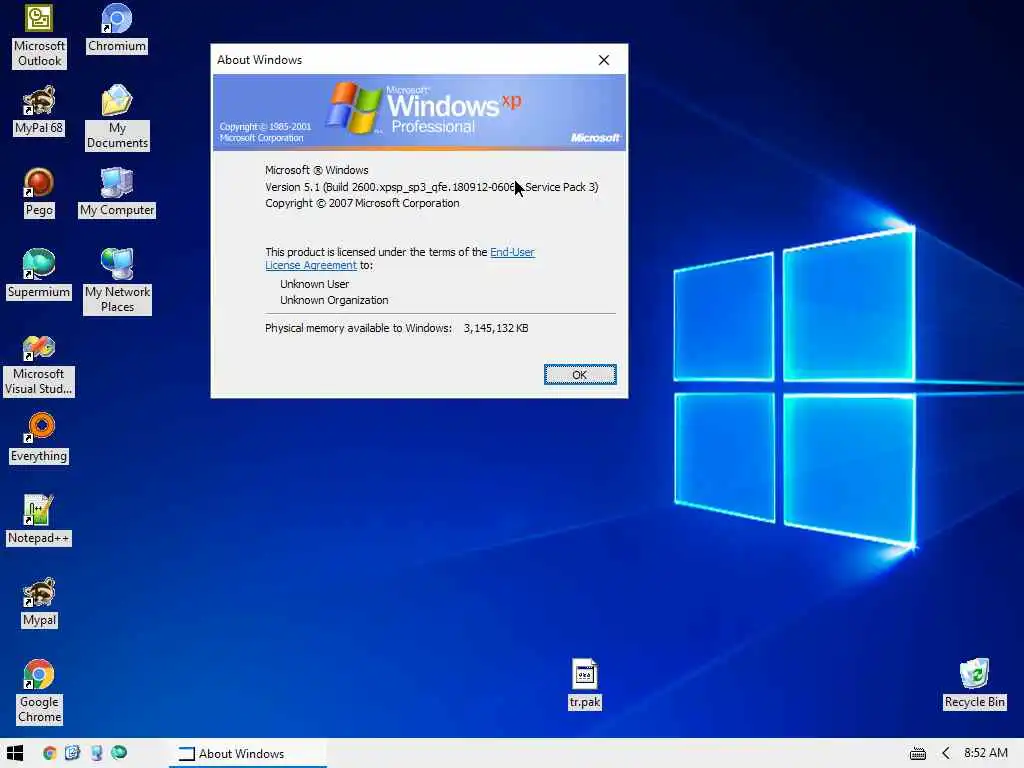Click the computer icon in quick launch
The image size is (1024, 768).
[96, 753]
